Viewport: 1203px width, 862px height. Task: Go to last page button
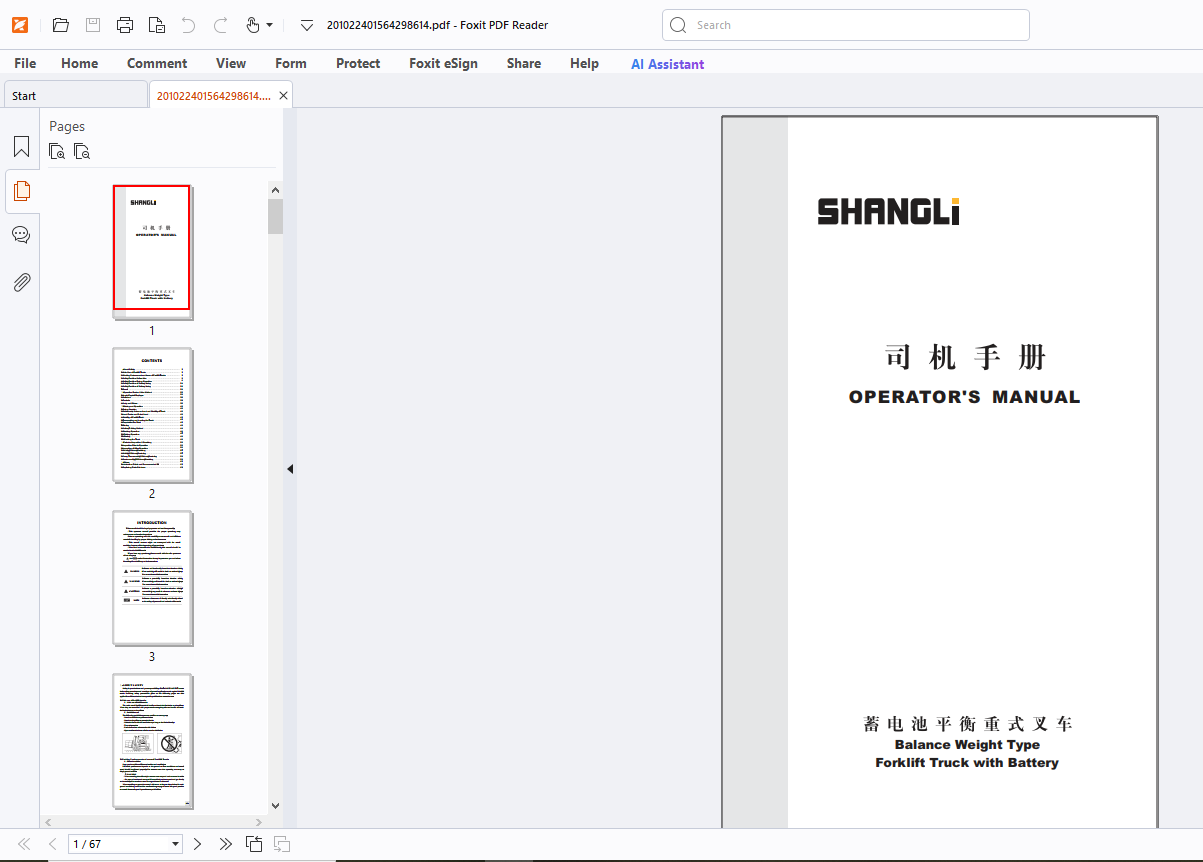(x=226, y=844)
